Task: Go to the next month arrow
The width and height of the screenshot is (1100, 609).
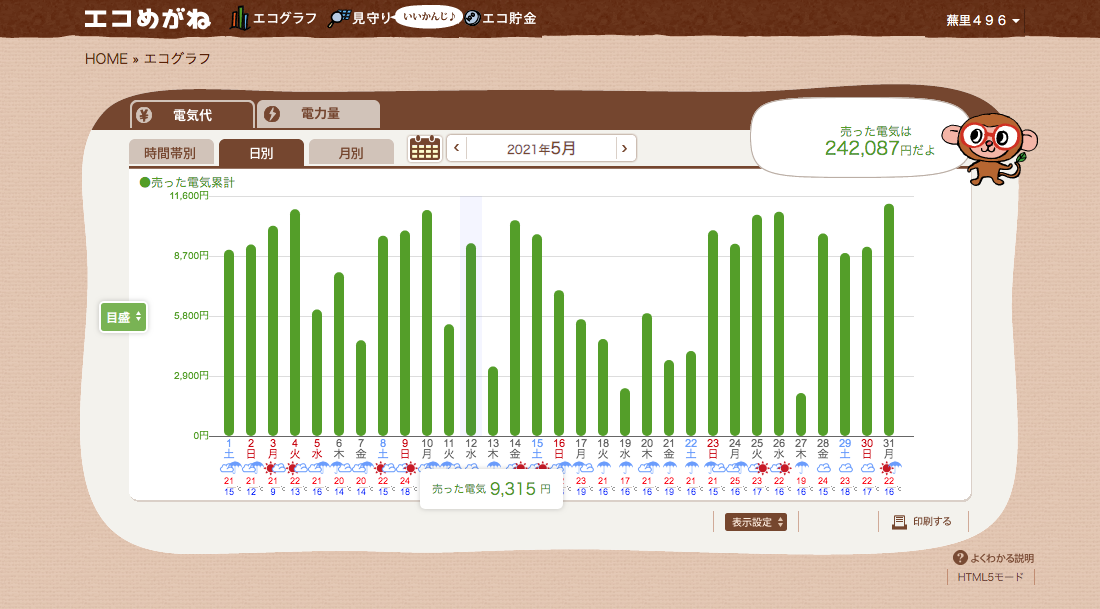Action: click(625, 149)
